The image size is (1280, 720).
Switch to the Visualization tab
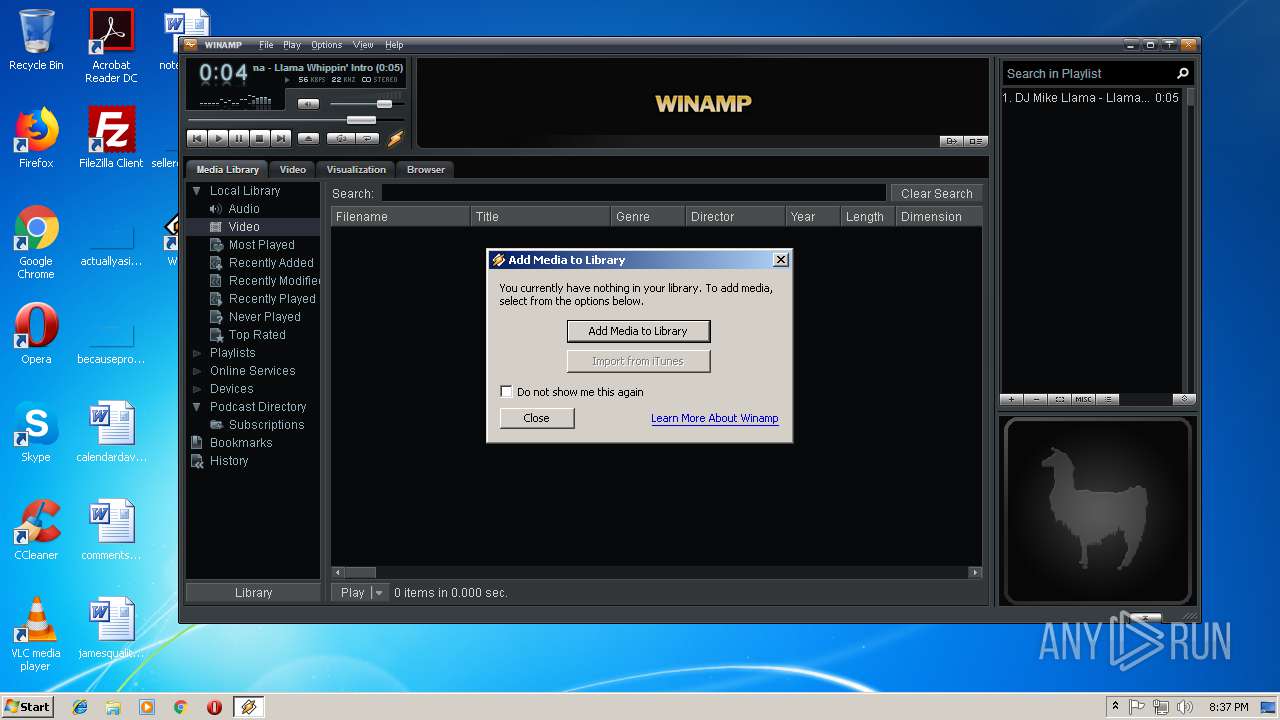click(x=356, y=170)
